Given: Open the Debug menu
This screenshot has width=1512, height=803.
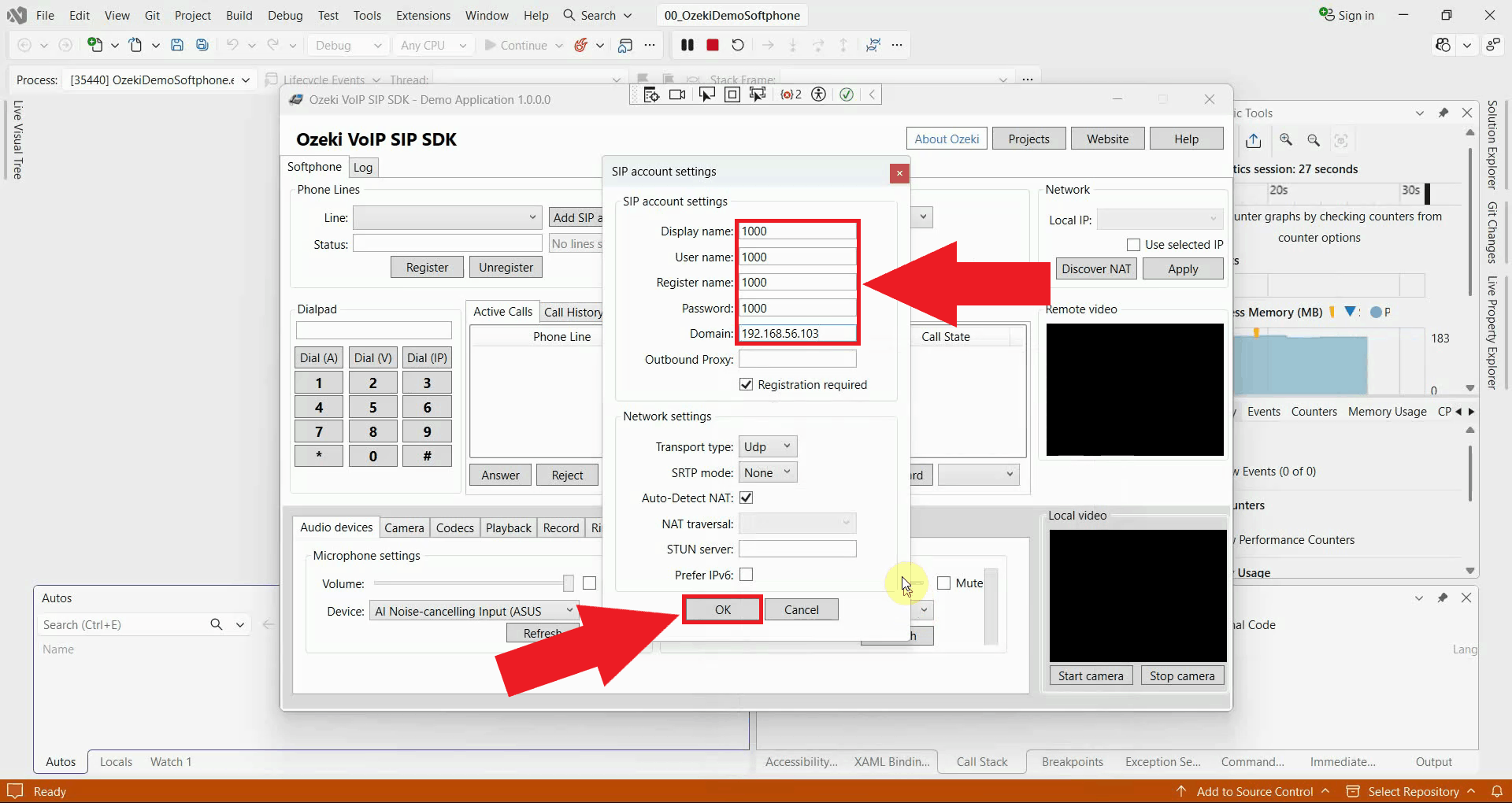Looking at the screenshot, I should tap(285, 15).
